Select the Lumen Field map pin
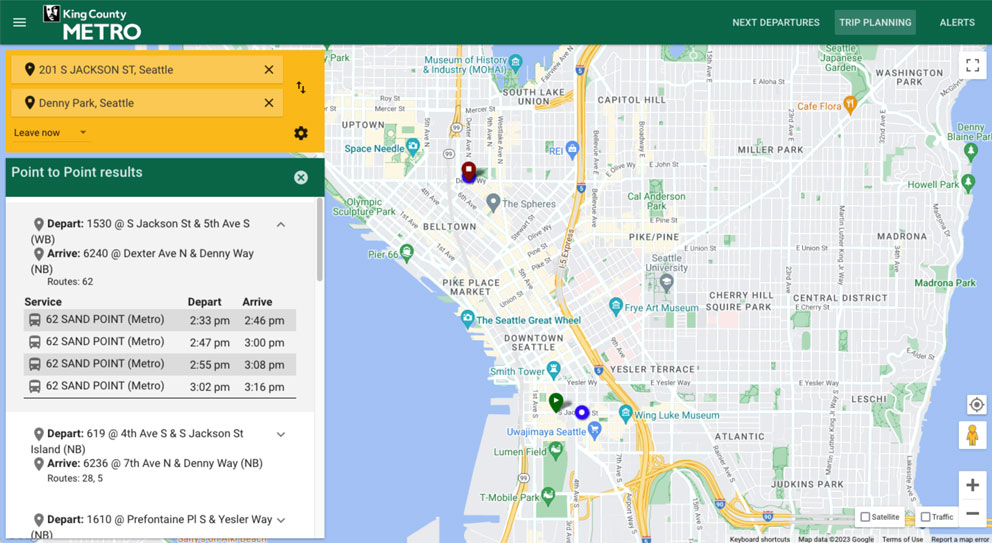 555,450
